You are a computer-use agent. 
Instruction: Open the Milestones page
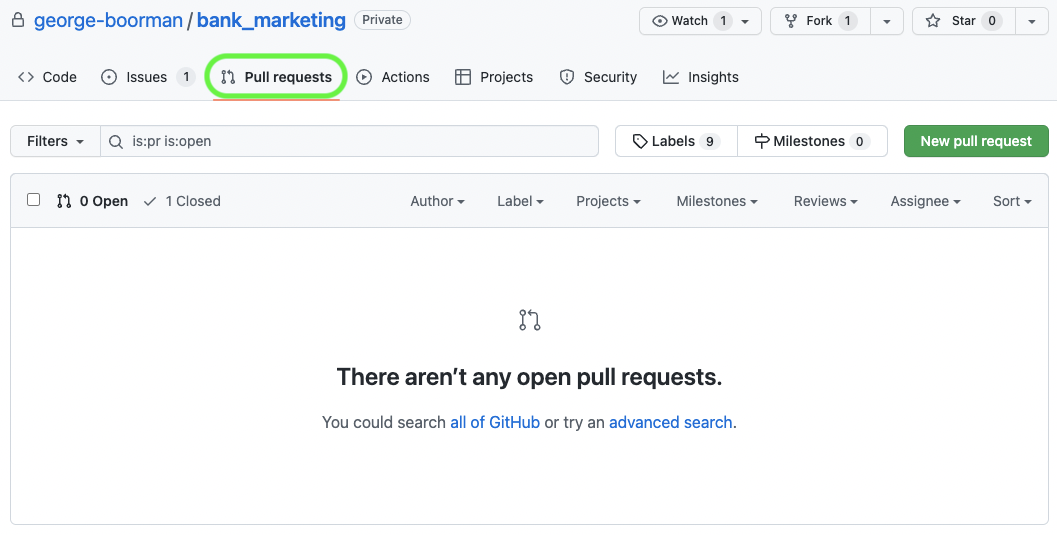point(812,141)
